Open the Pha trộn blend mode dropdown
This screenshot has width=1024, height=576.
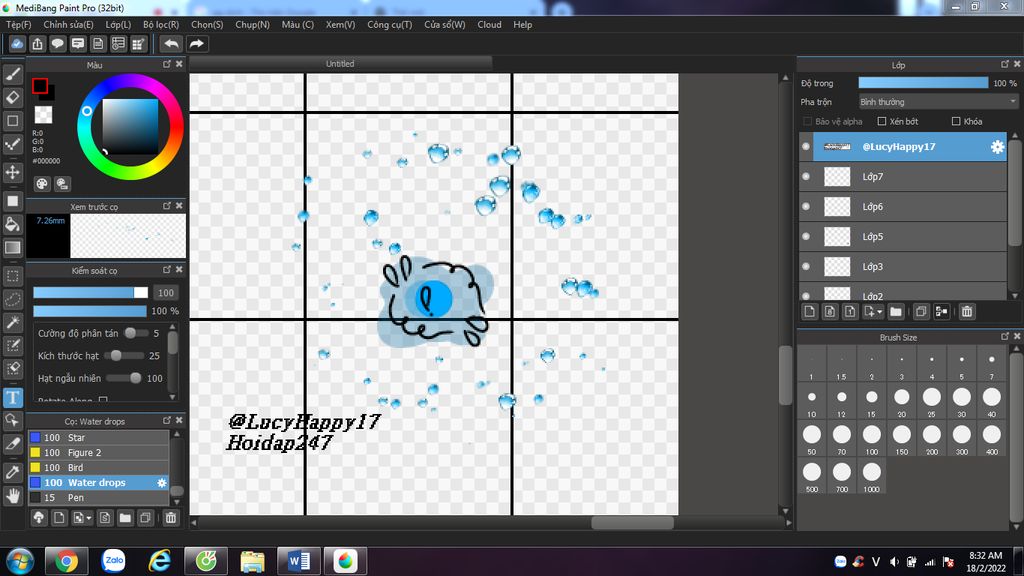pos(938,102)
